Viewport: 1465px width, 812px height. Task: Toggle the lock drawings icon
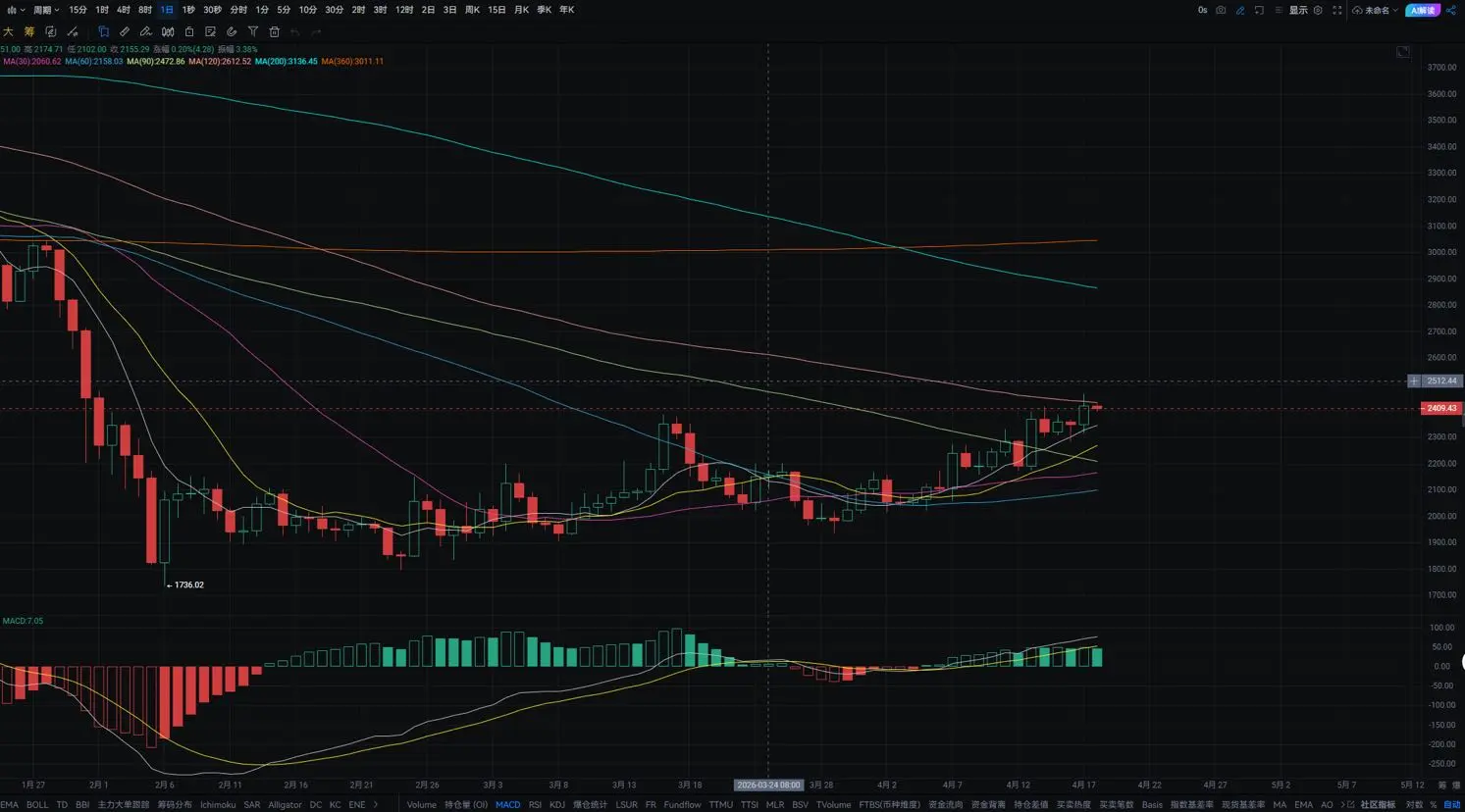[189, 32]
